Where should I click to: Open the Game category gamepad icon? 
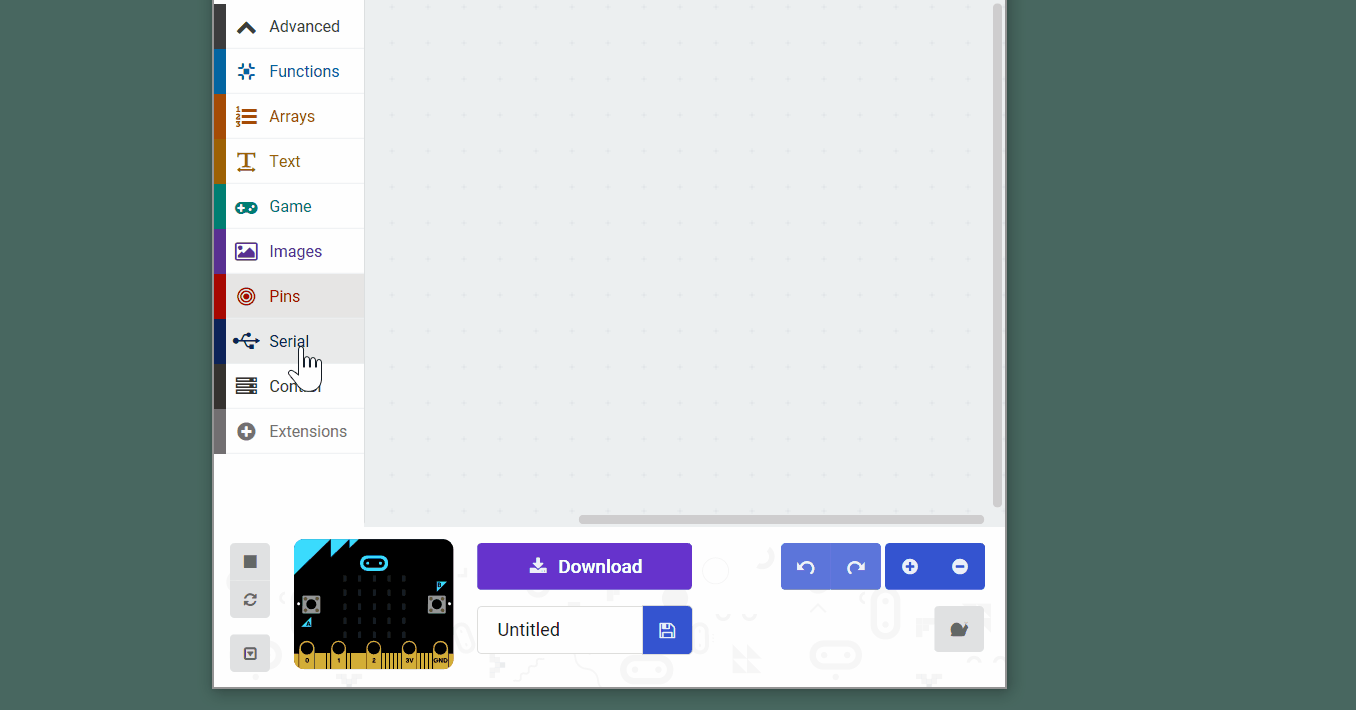coord(245,206)
